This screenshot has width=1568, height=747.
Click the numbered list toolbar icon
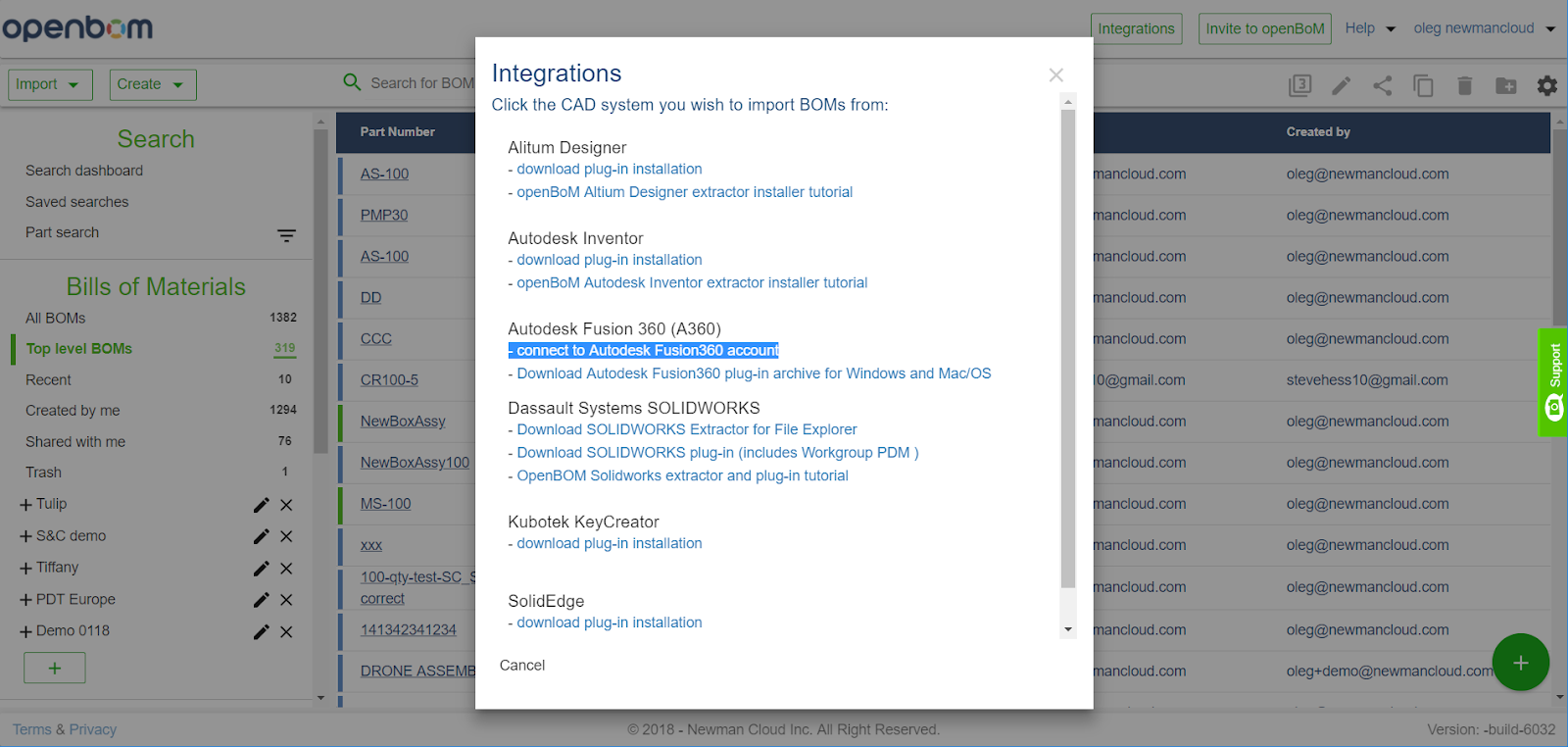[1299, 85]
